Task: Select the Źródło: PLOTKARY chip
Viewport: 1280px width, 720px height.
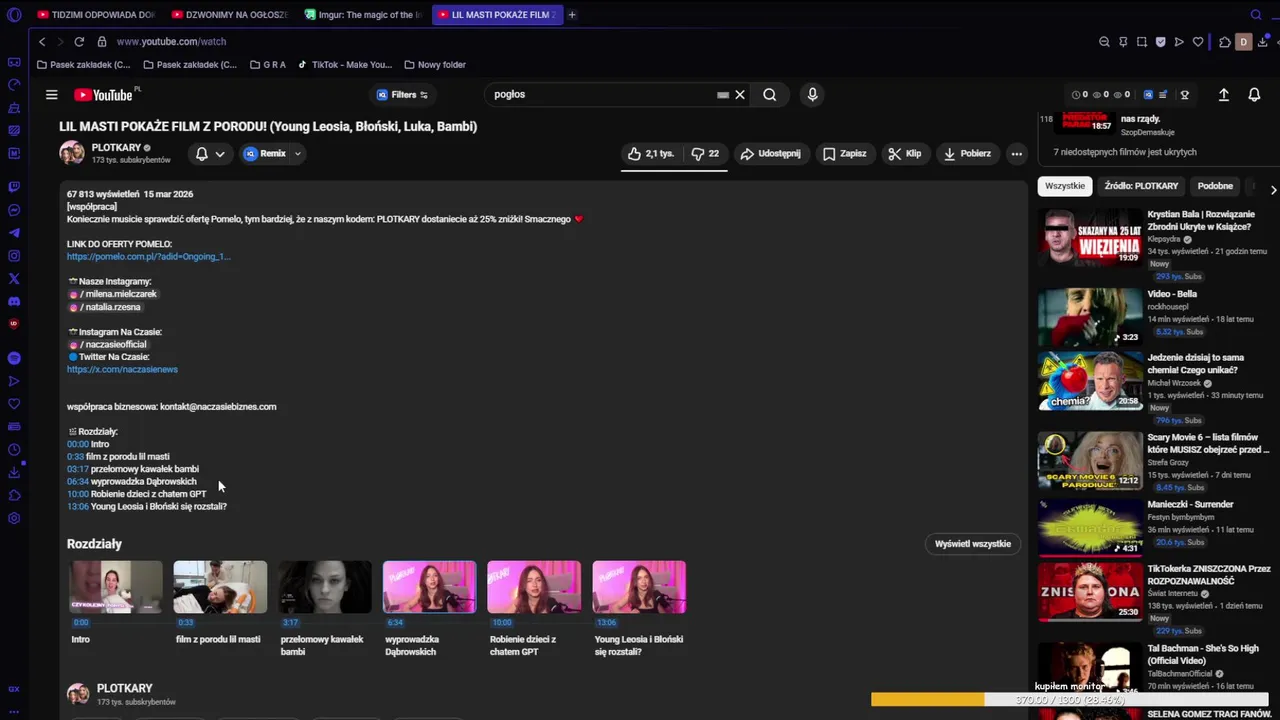Action: (x=1141, y=186)
